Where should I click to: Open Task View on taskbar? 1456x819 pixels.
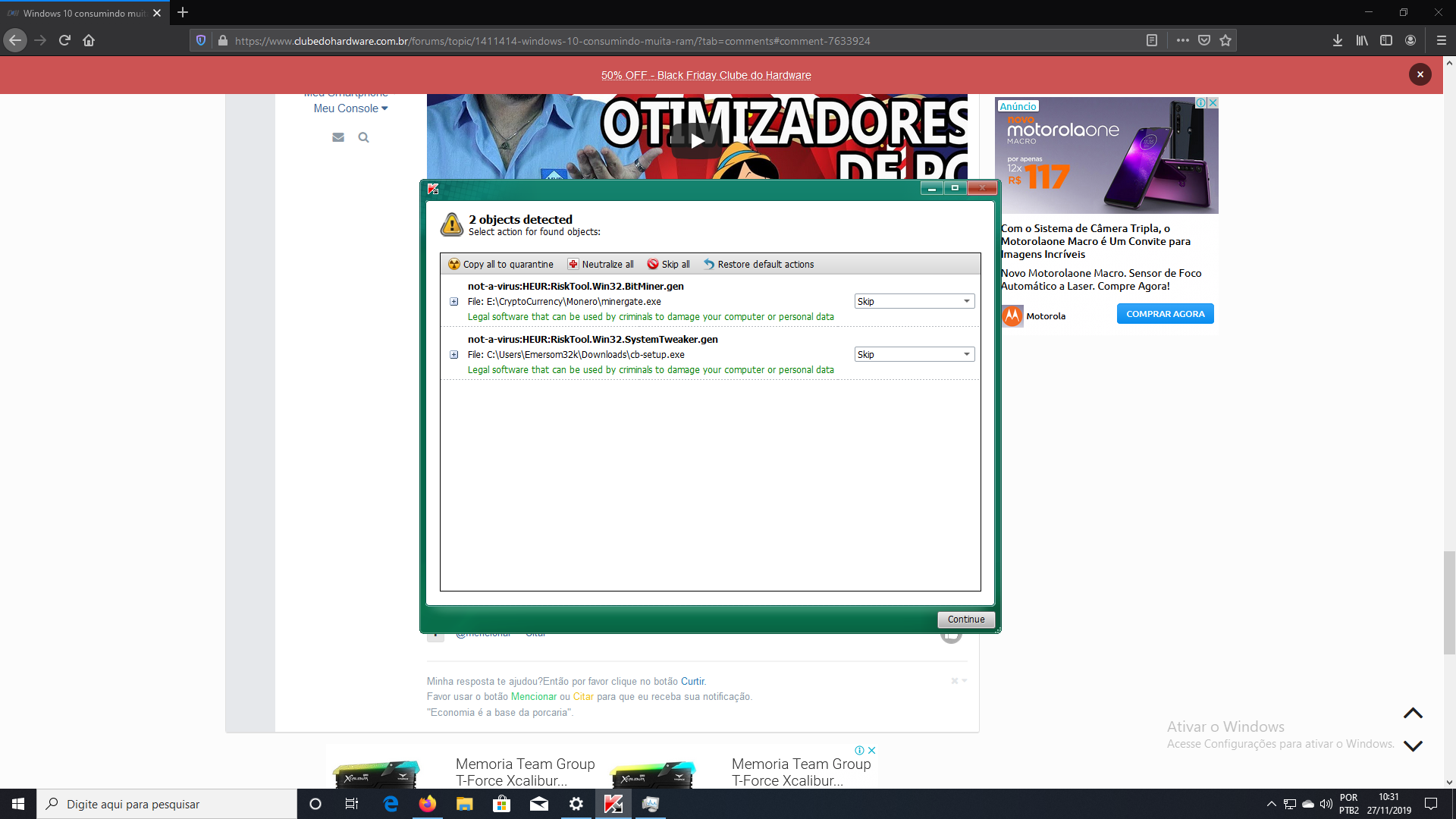click(352, 804)
